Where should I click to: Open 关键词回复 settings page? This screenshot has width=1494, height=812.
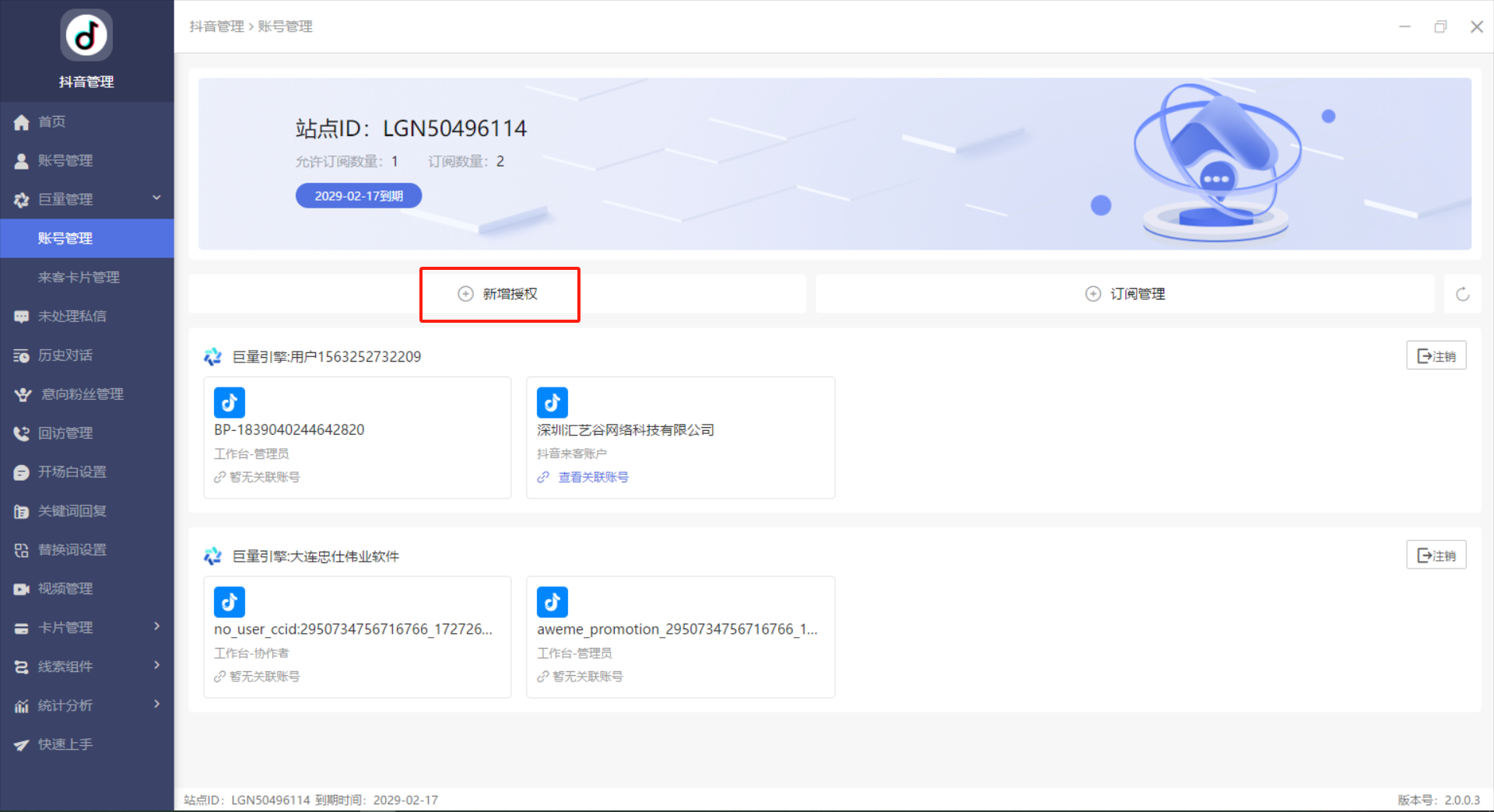pos(72,511)
